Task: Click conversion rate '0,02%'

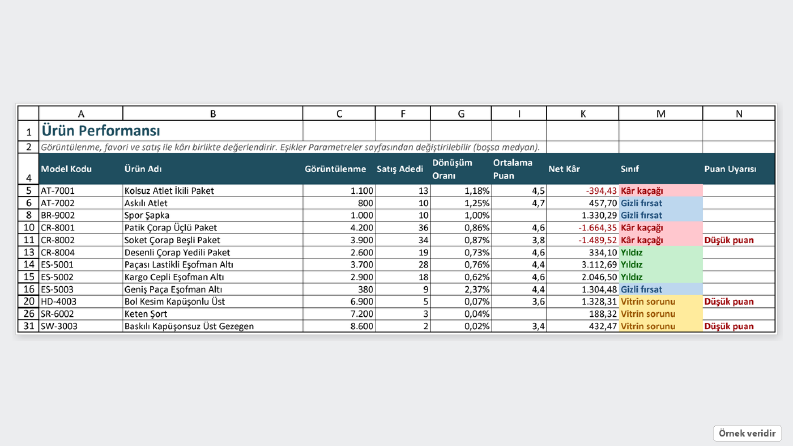Action: point(461,326)
